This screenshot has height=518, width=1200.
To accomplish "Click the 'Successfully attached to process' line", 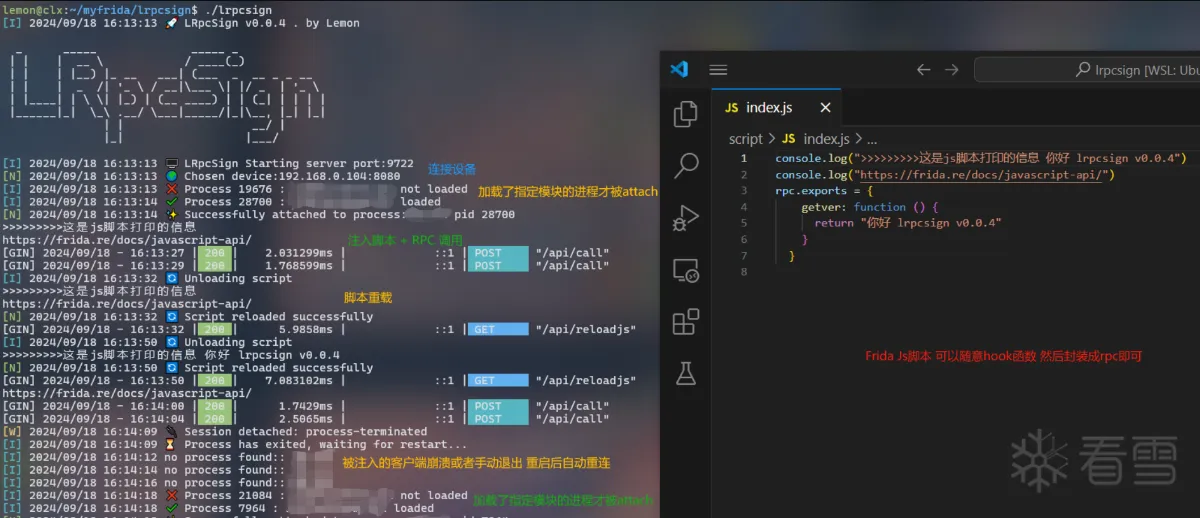I will coord(259,214).
